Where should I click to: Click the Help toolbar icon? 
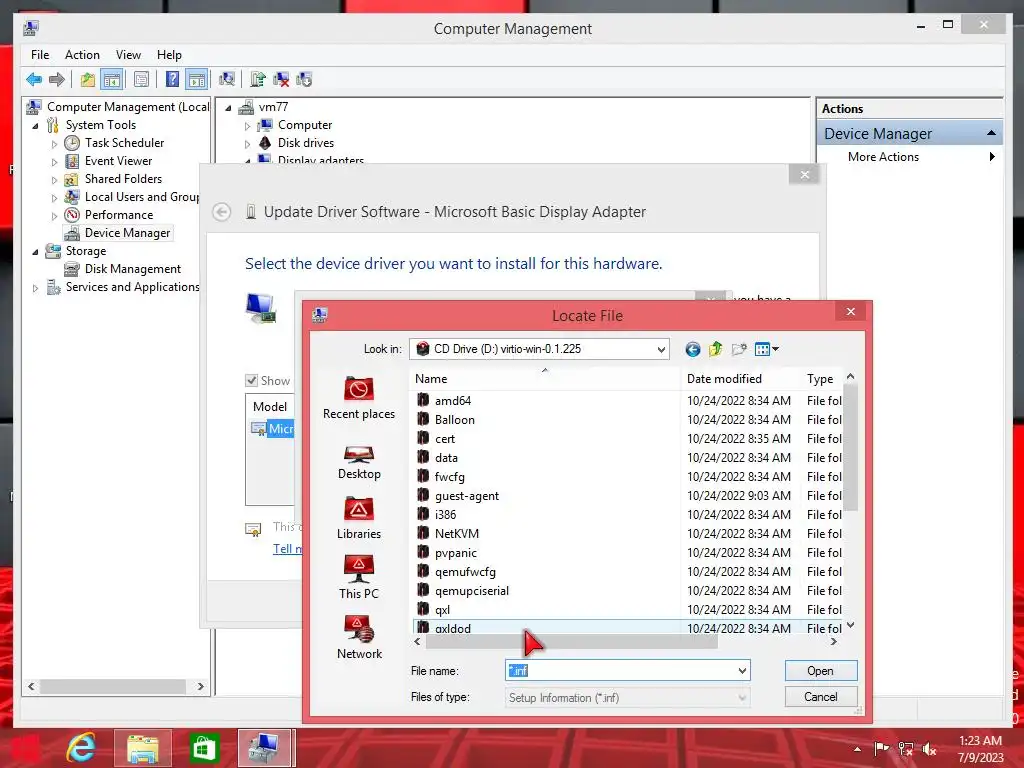(172, 80)
